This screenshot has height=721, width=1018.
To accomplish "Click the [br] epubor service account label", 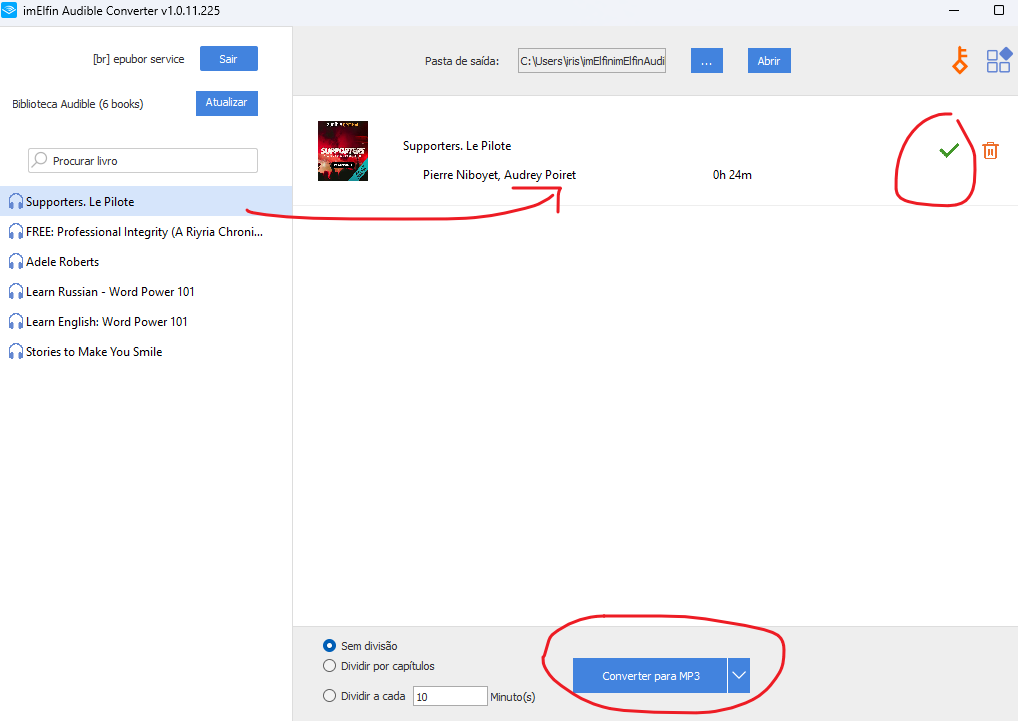I will [139, 59].
